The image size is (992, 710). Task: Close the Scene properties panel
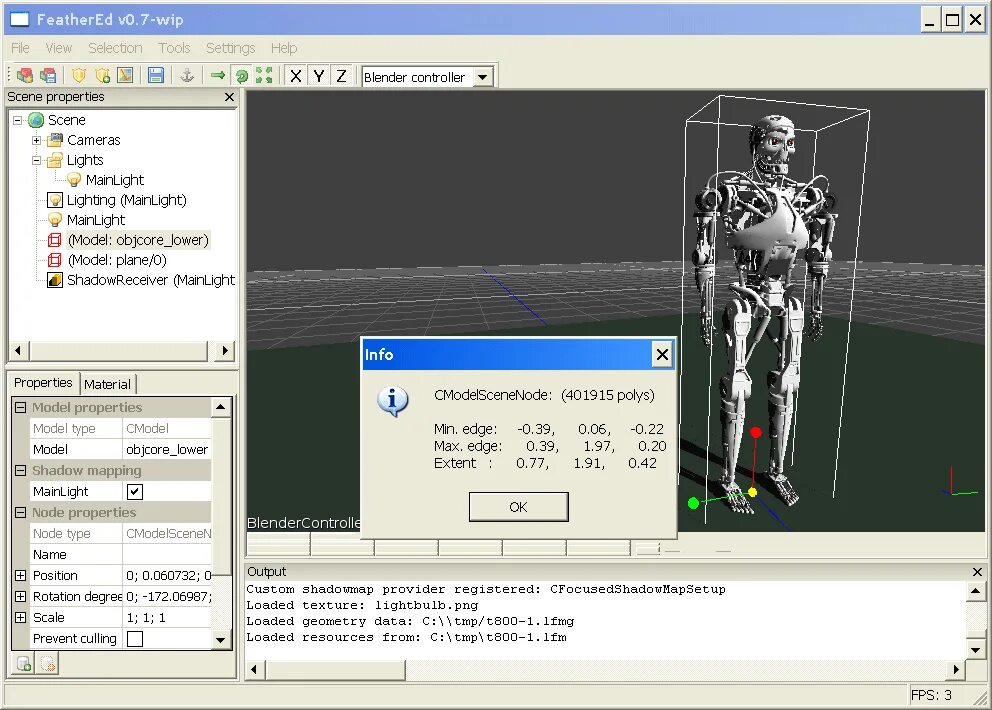click(x=229, y=97)
